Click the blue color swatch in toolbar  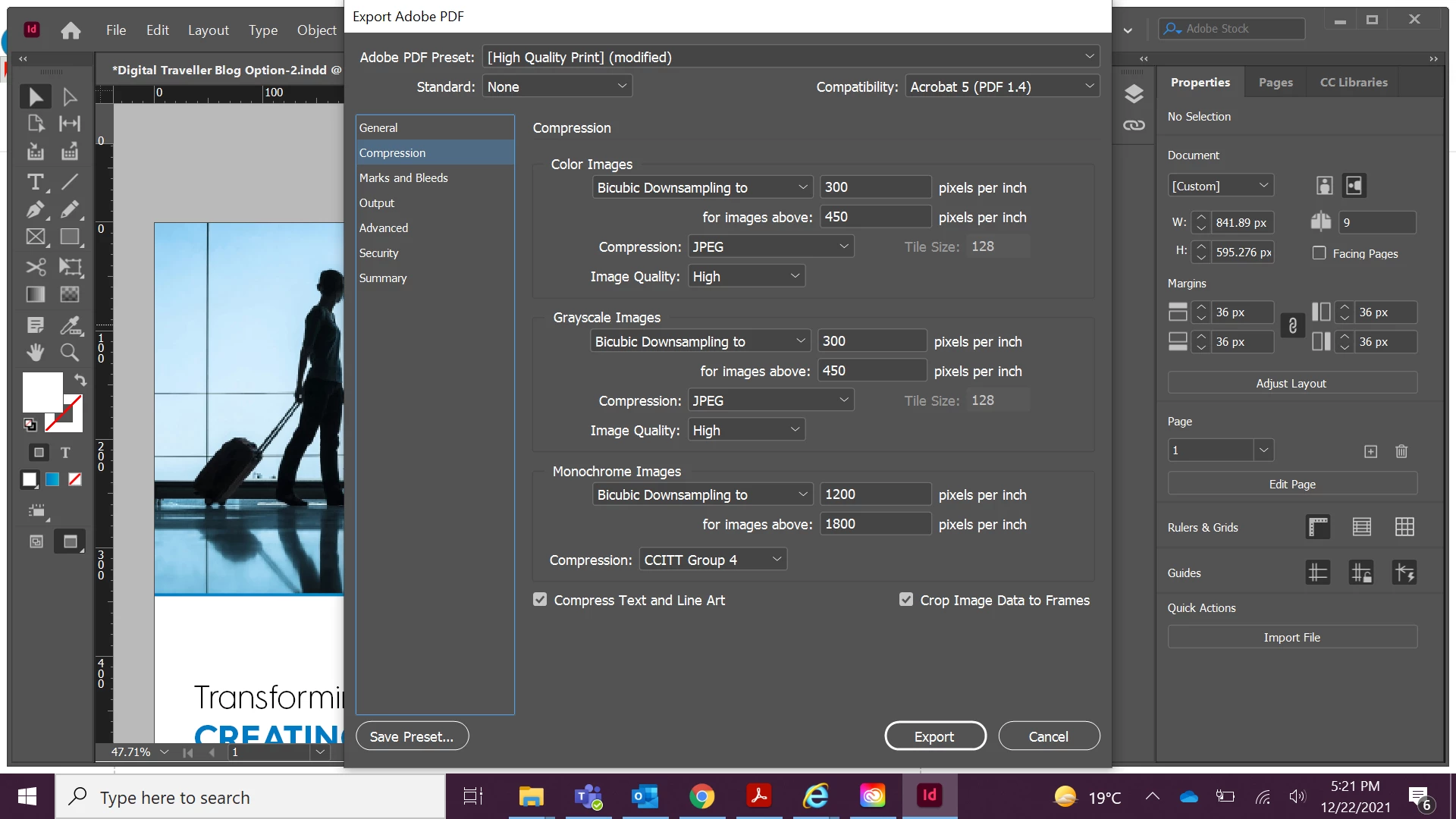(x=52, y=479)
